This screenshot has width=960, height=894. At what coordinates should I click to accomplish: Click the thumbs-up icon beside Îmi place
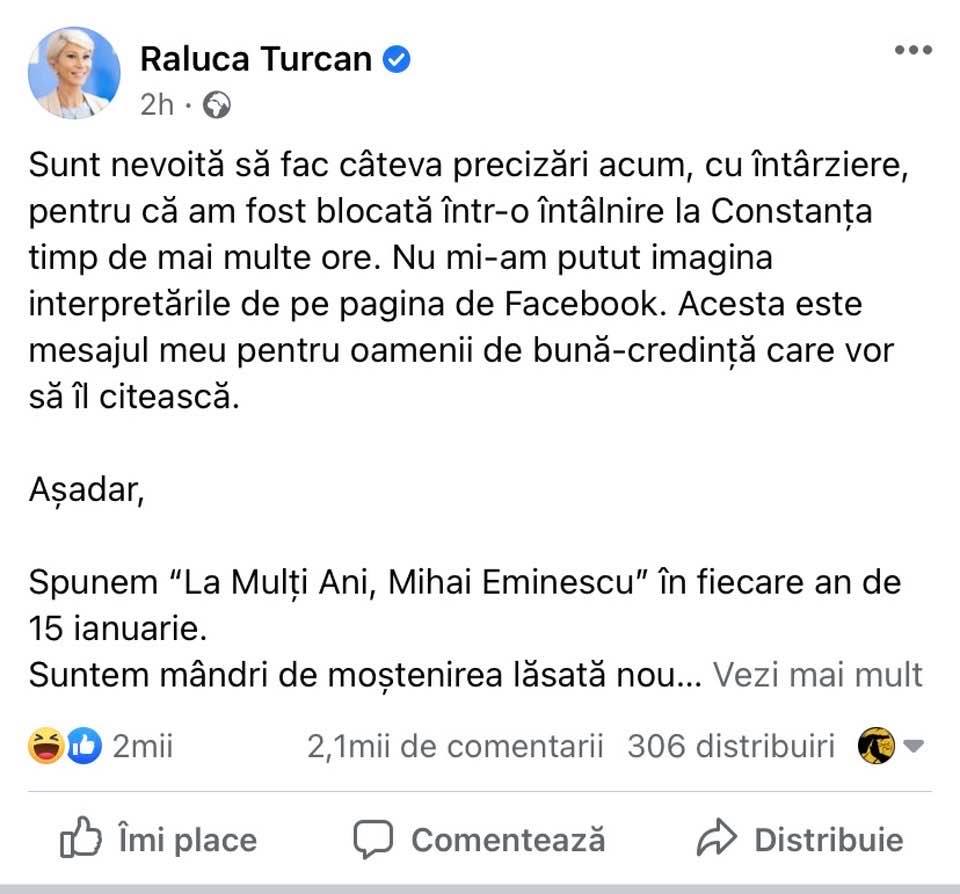point(79,839)
